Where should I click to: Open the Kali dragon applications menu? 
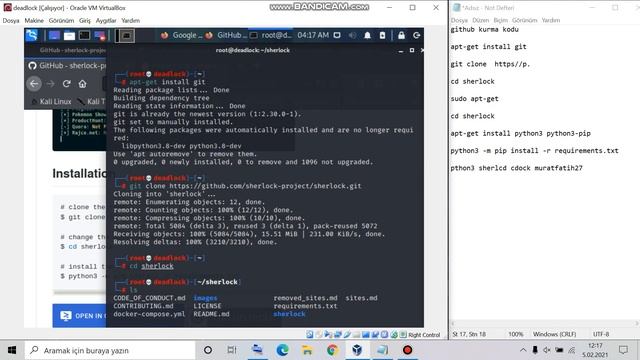coord(32,36)
